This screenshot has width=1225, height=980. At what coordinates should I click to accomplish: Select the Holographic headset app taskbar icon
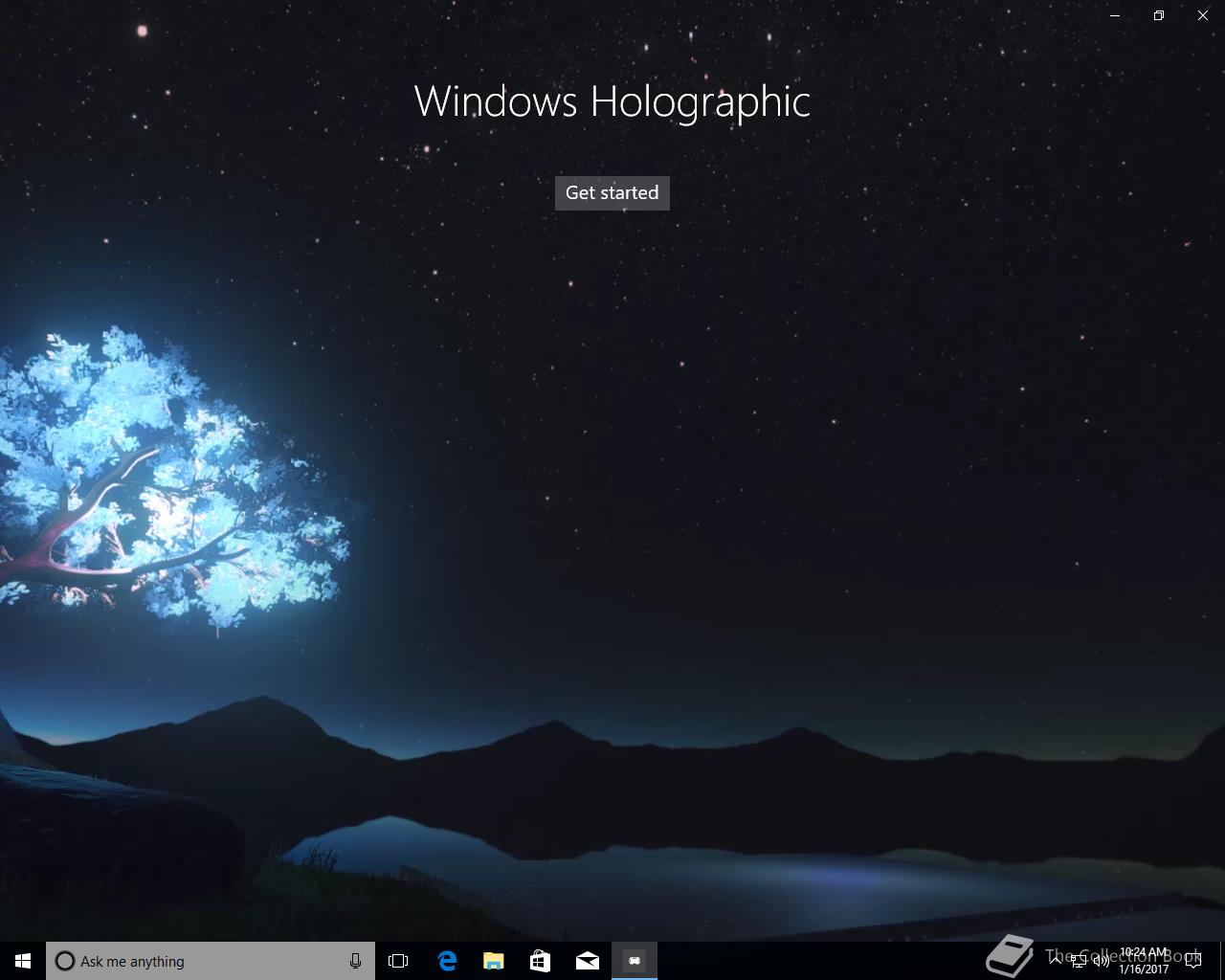(x=635, y=961)
